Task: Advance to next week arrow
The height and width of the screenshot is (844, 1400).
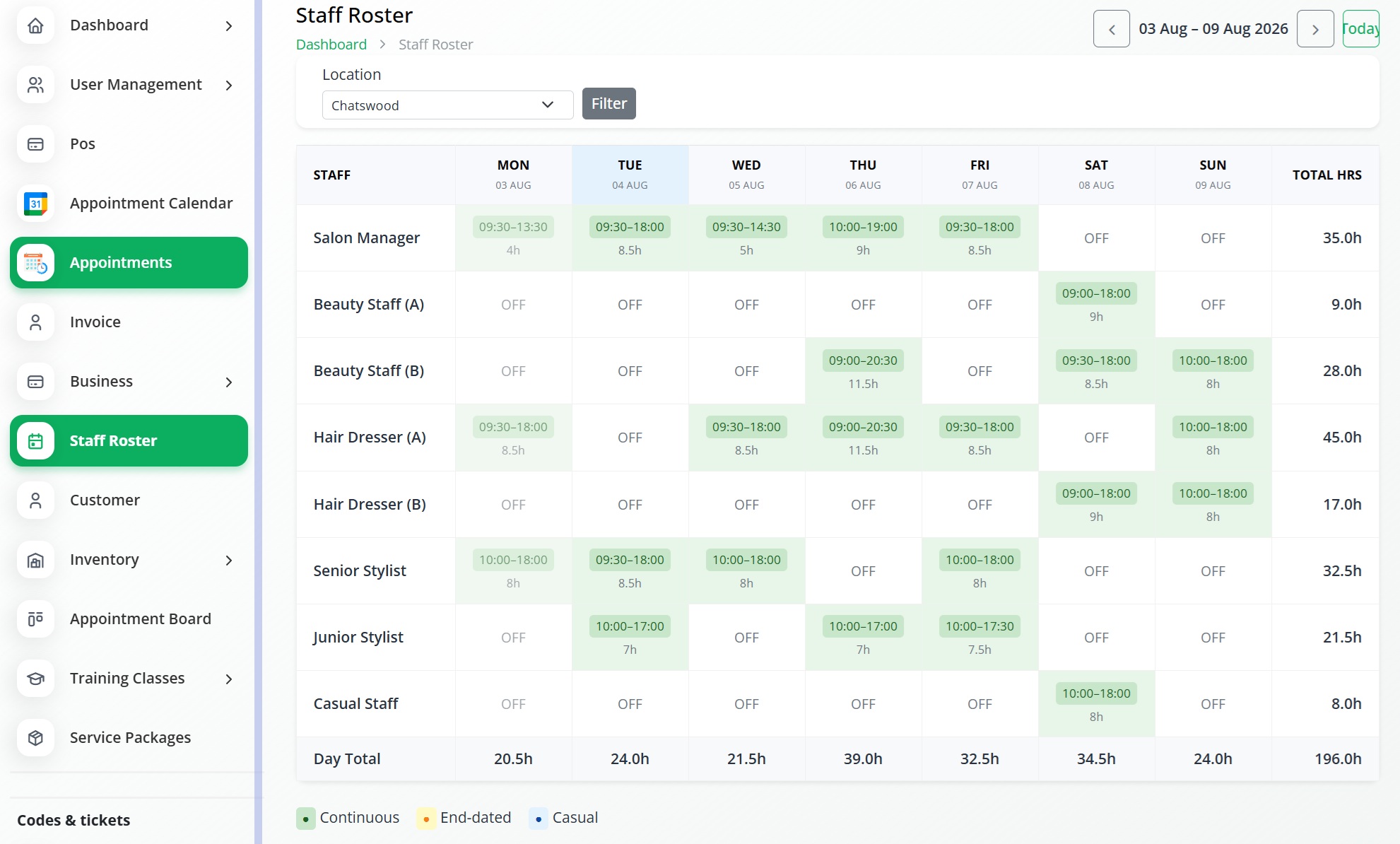Action: click(1315, 29)
